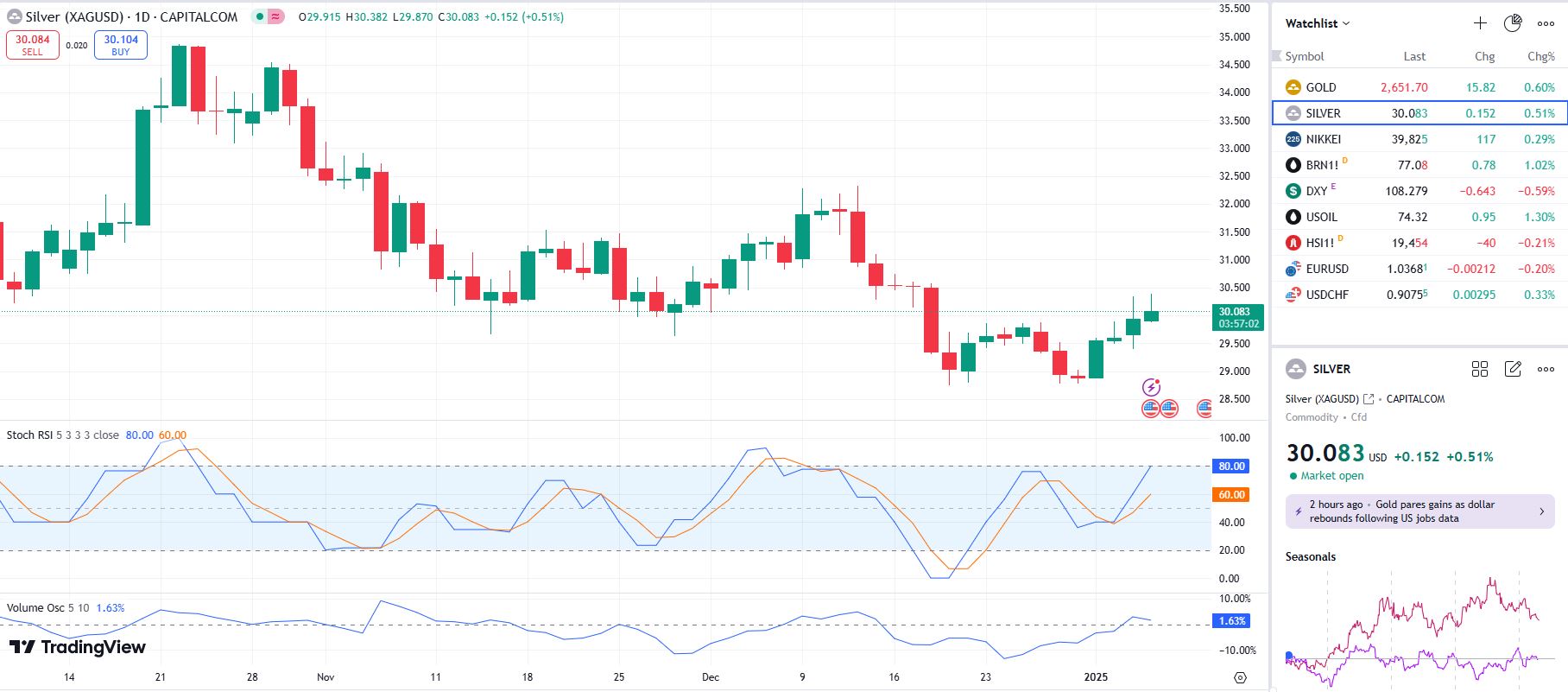Click the lightning bolt latest-update icon on chart
Screen dimensions: 1568x692
(1151, 387)
